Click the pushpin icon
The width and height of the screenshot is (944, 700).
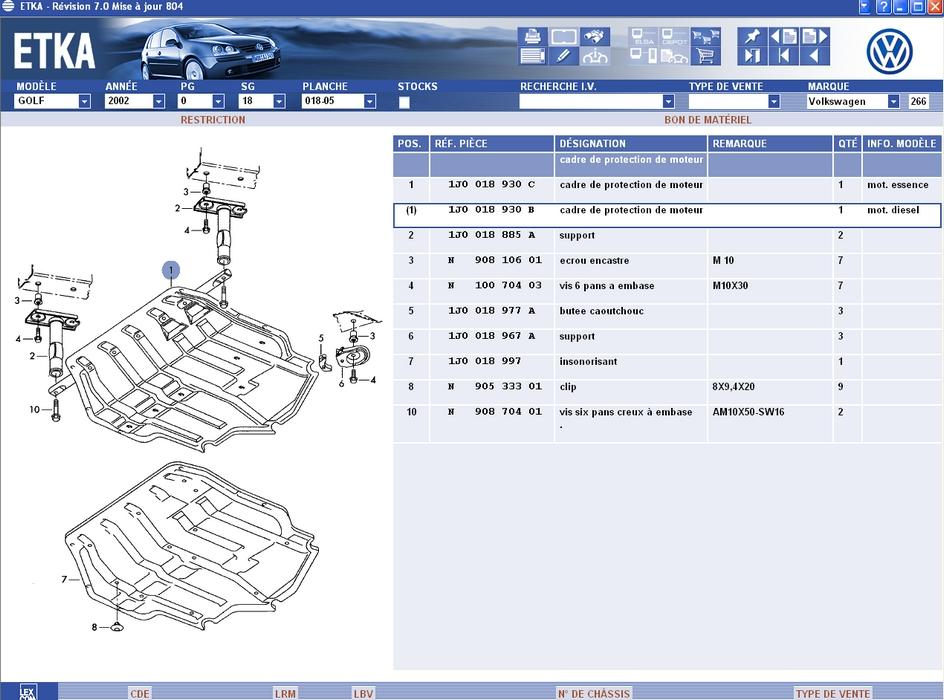pyautogui.click(x=753, y=37)
